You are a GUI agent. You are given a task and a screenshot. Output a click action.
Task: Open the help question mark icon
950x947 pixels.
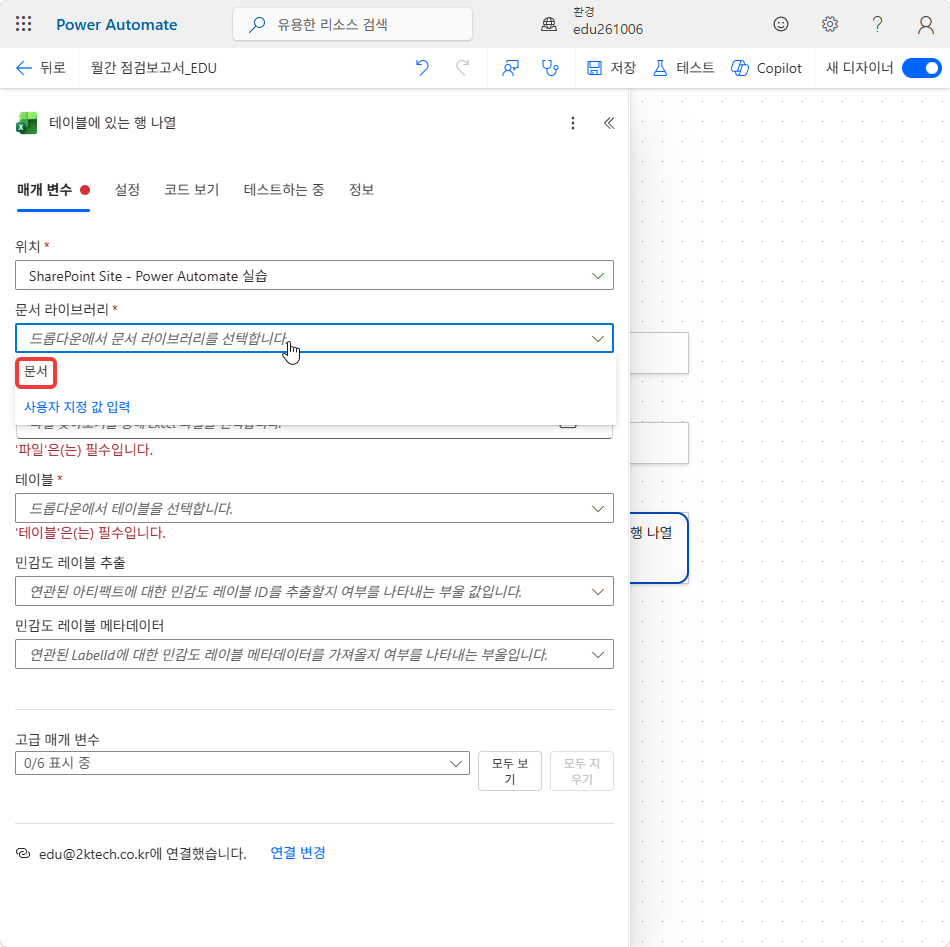[877, 24]
